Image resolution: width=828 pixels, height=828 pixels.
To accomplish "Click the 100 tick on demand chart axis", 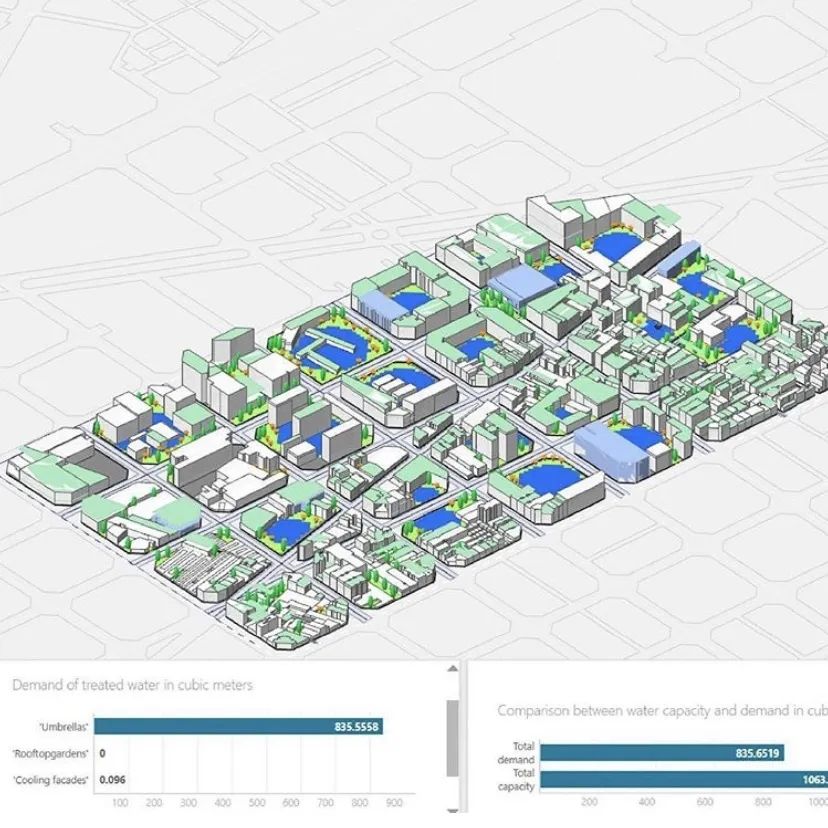I will (119, 803).
